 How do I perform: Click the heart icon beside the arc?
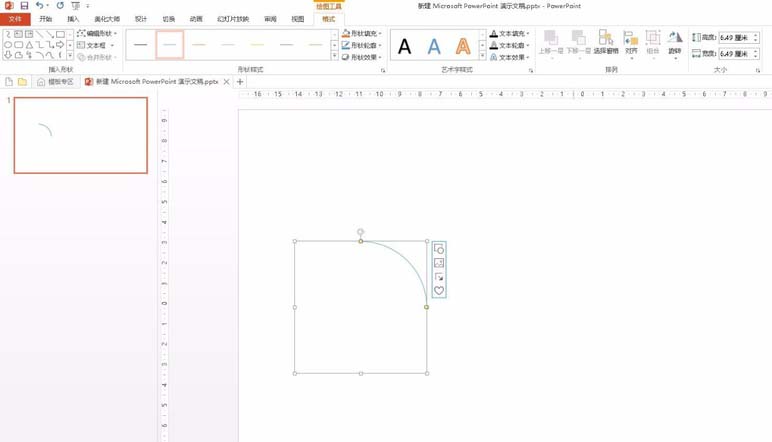[439, 290]
